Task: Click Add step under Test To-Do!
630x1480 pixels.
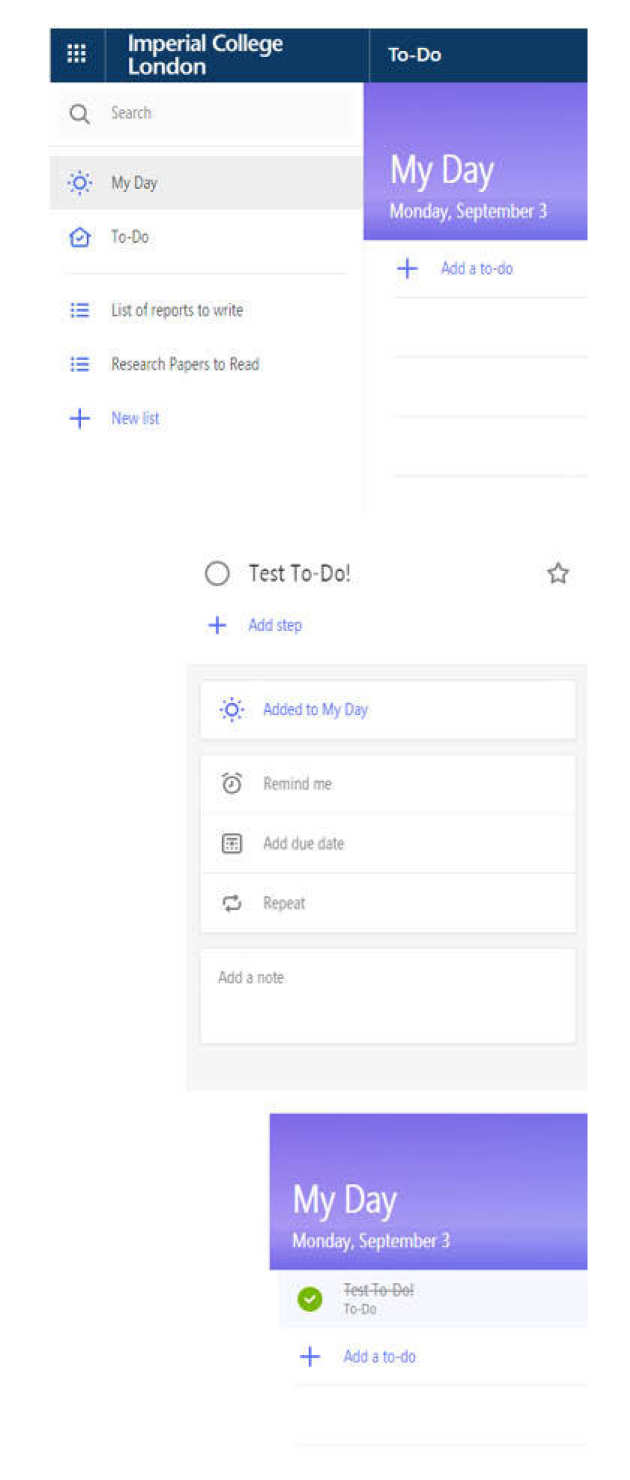Action: pyautogui.click(x=274, y=625)
